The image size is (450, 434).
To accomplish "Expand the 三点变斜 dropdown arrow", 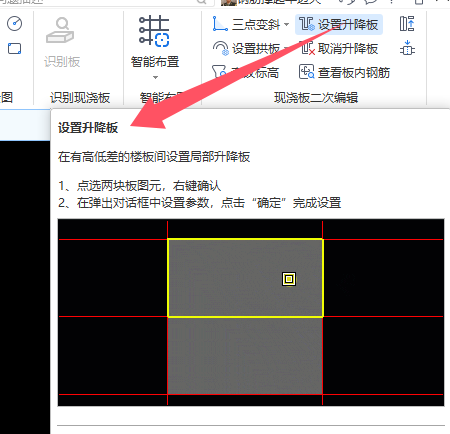I will point(286,24).
